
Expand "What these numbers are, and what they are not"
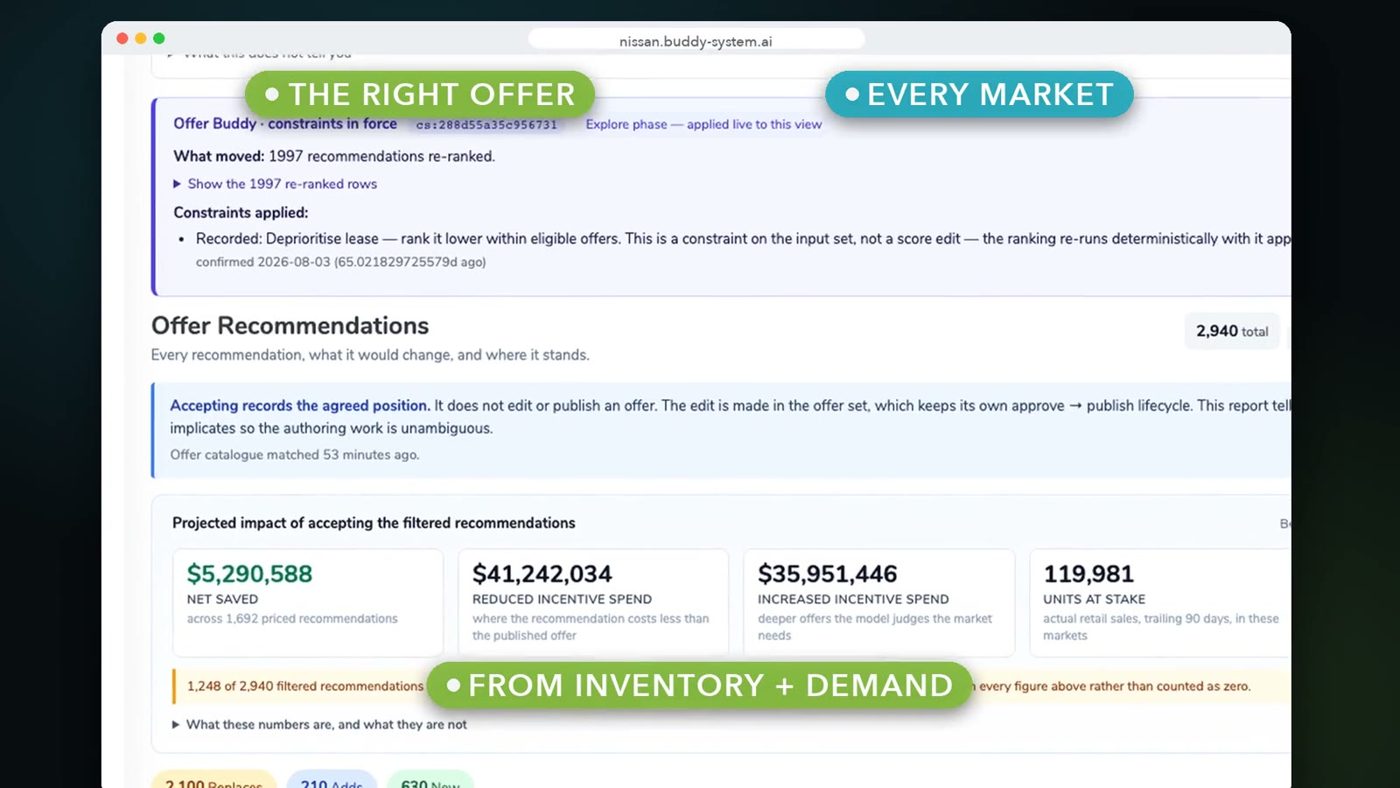(320, 724)
